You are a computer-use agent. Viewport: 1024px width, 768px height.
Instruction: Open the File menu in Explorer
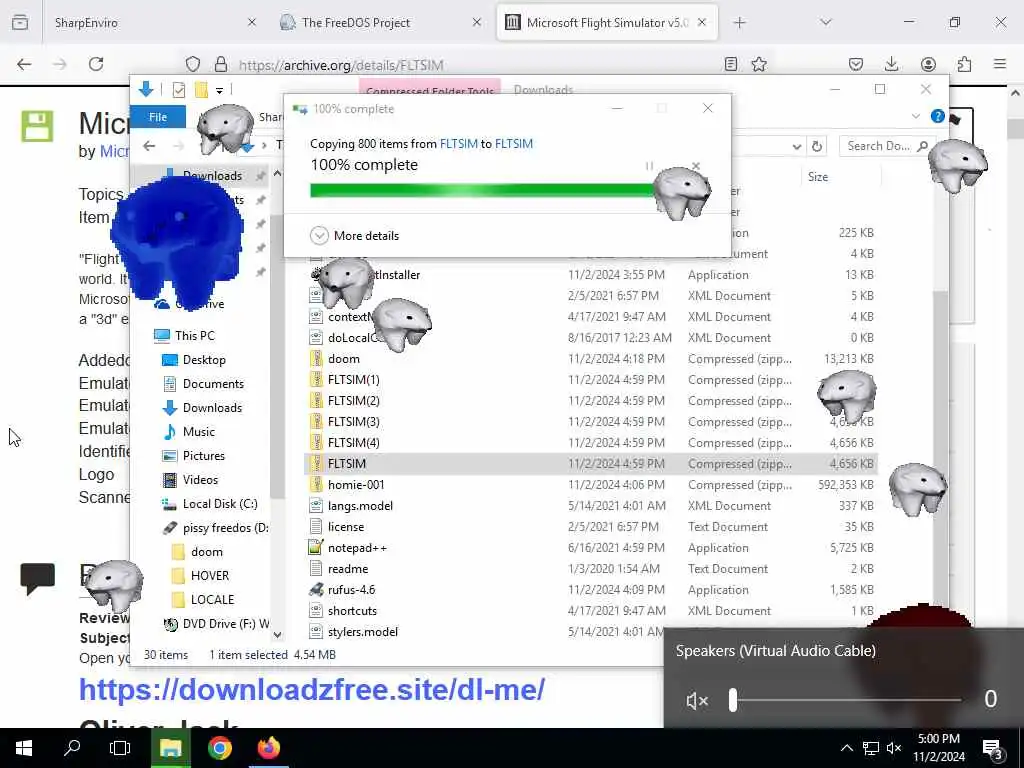158,117
